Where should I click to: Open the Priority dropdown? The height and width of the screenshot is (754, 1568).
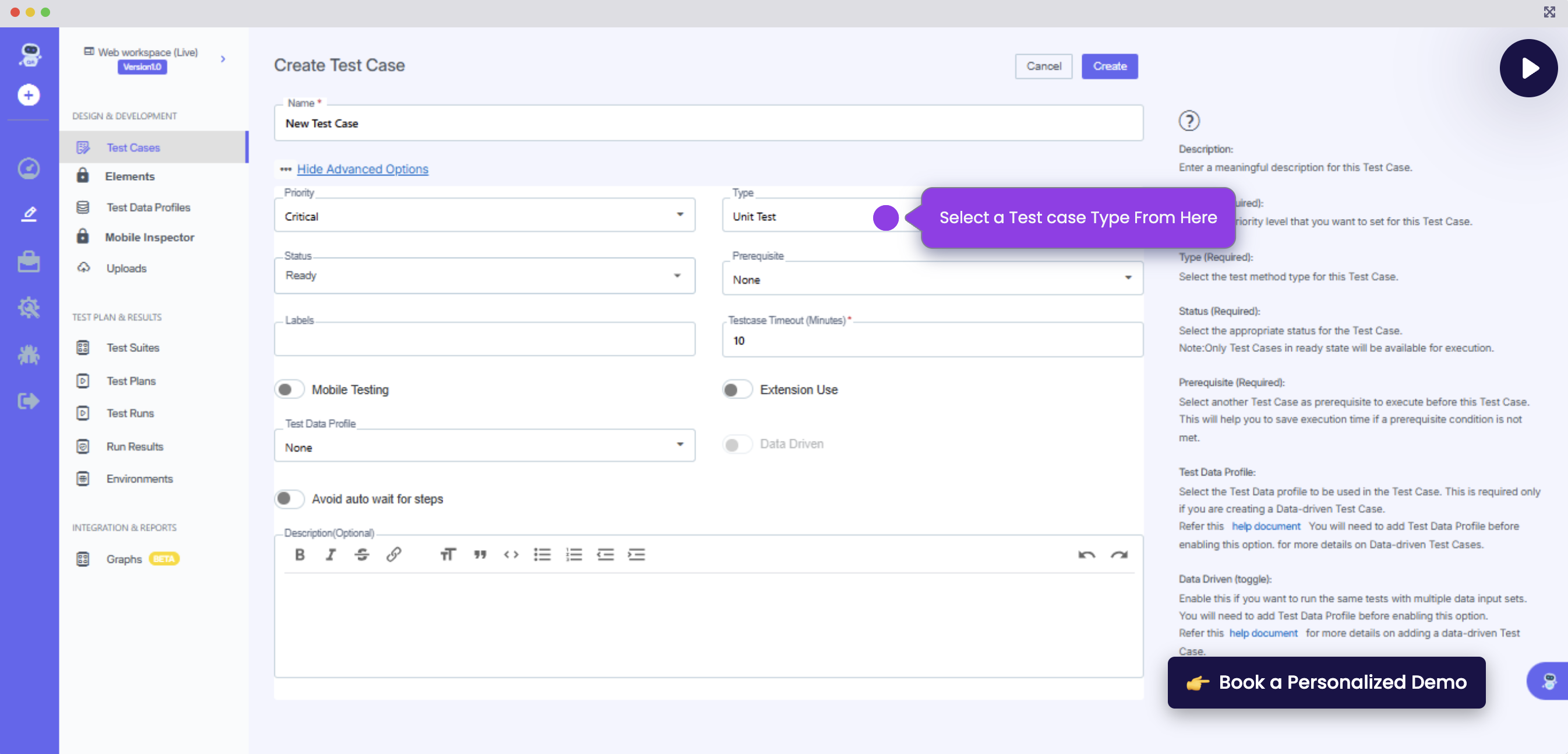pyautogui.click(x=484, y=216)
